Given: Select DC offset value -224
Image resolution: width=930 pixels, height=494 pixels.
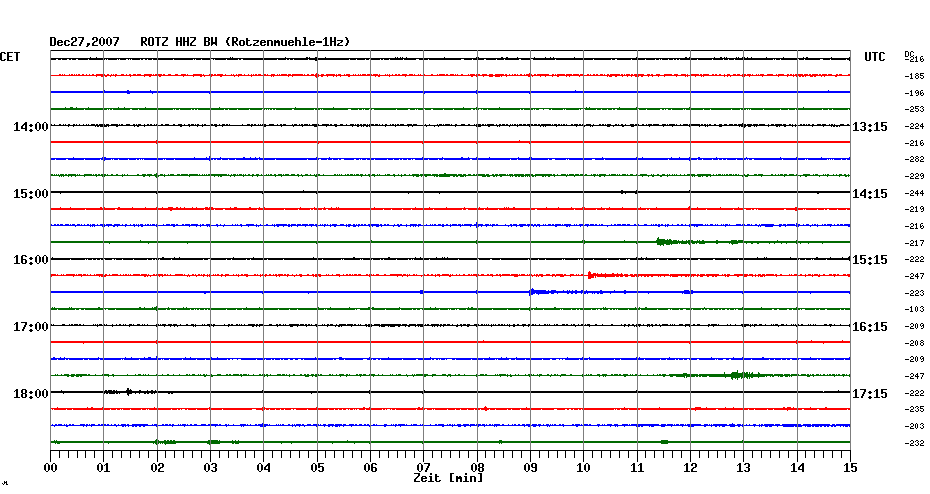Looking at the screenshot, I should [915, 126].
